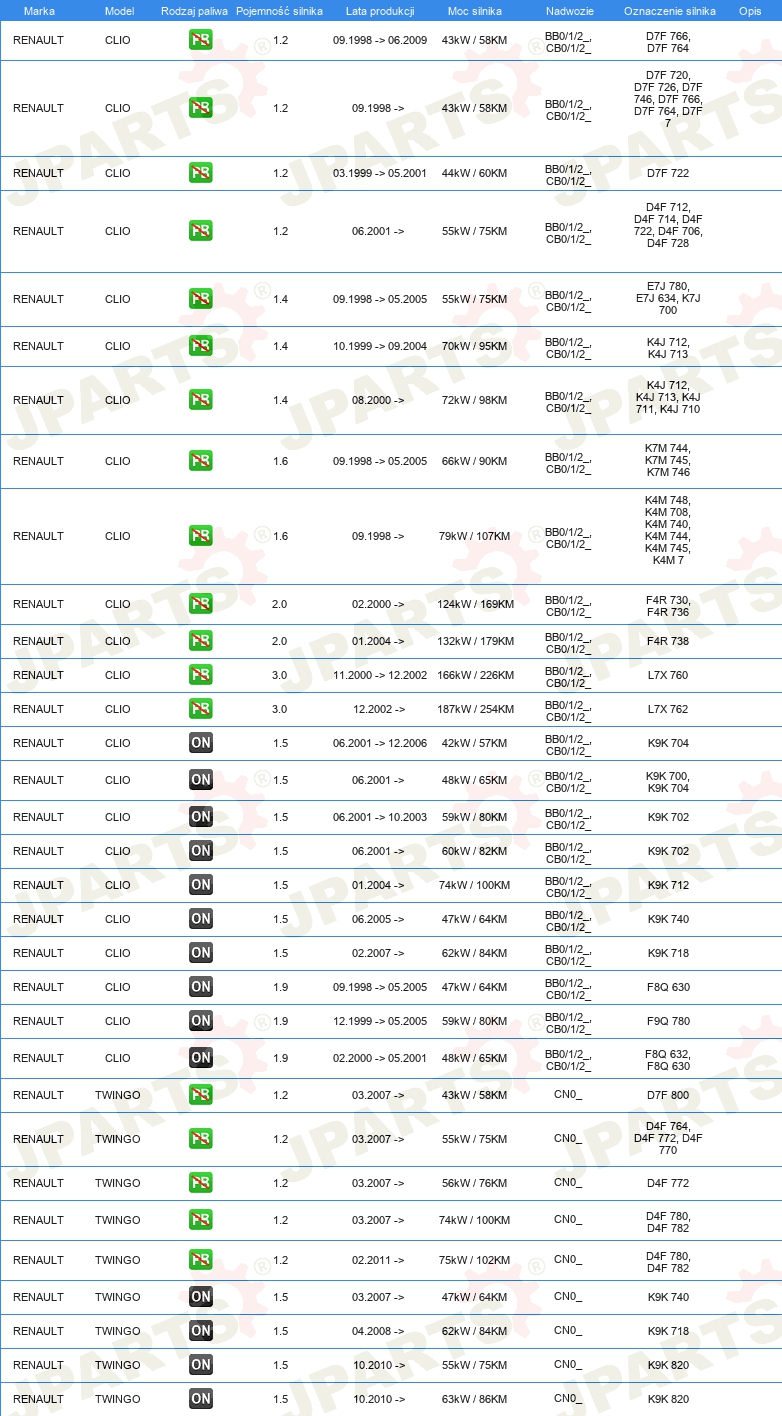Screen dimensions: 782x1416
Task: Click production years 06.2001 -> 12.2006
Action: pyautogui.click(x=380, y=743)
